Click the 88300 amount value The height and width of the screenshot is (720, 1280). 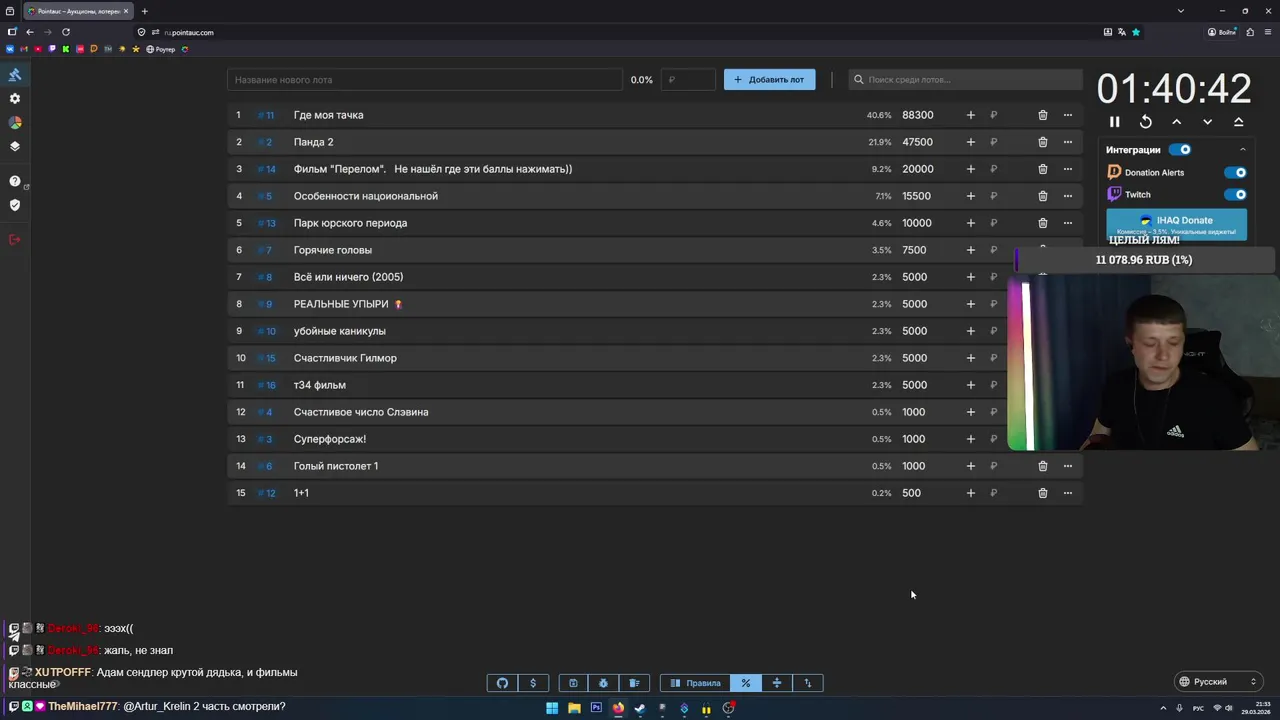coord(917,115)
